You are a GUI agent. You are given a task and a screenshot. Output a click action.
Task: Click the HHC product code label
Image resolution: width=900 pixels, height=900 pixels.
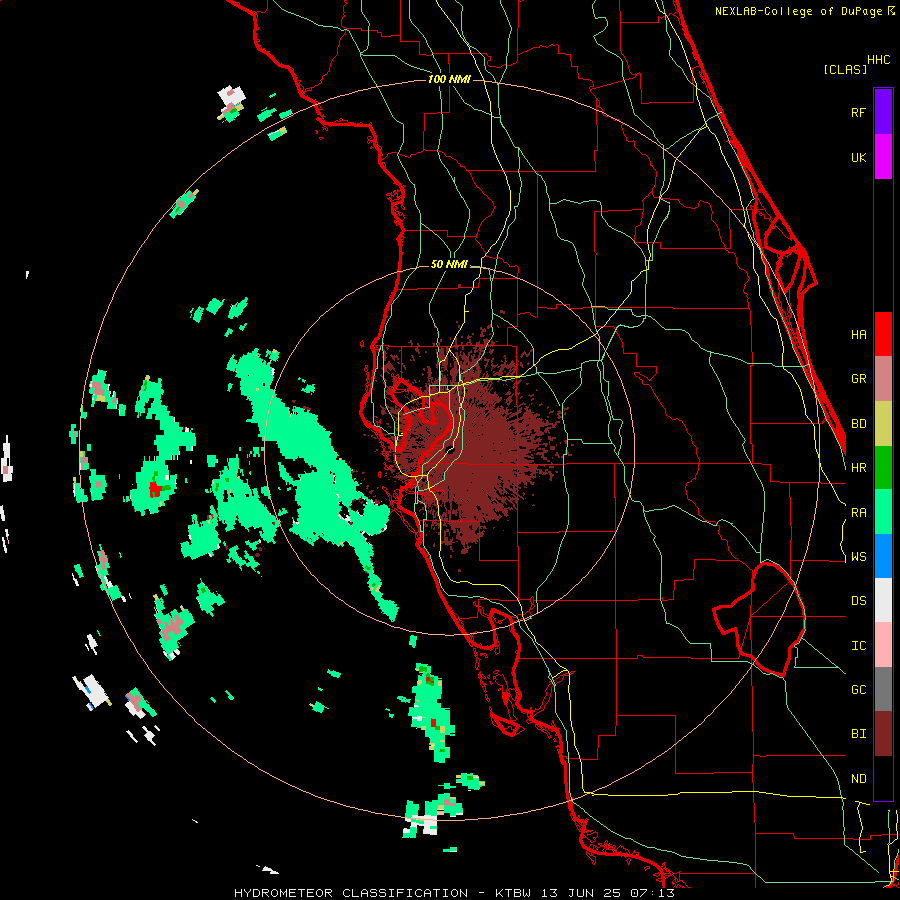click(x=879, y=60)
